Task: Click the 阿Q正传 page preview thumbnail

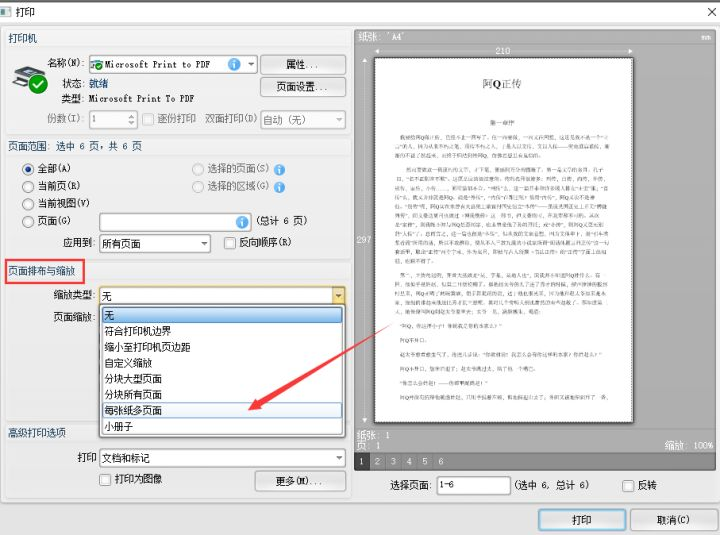Action: (504, 240)
